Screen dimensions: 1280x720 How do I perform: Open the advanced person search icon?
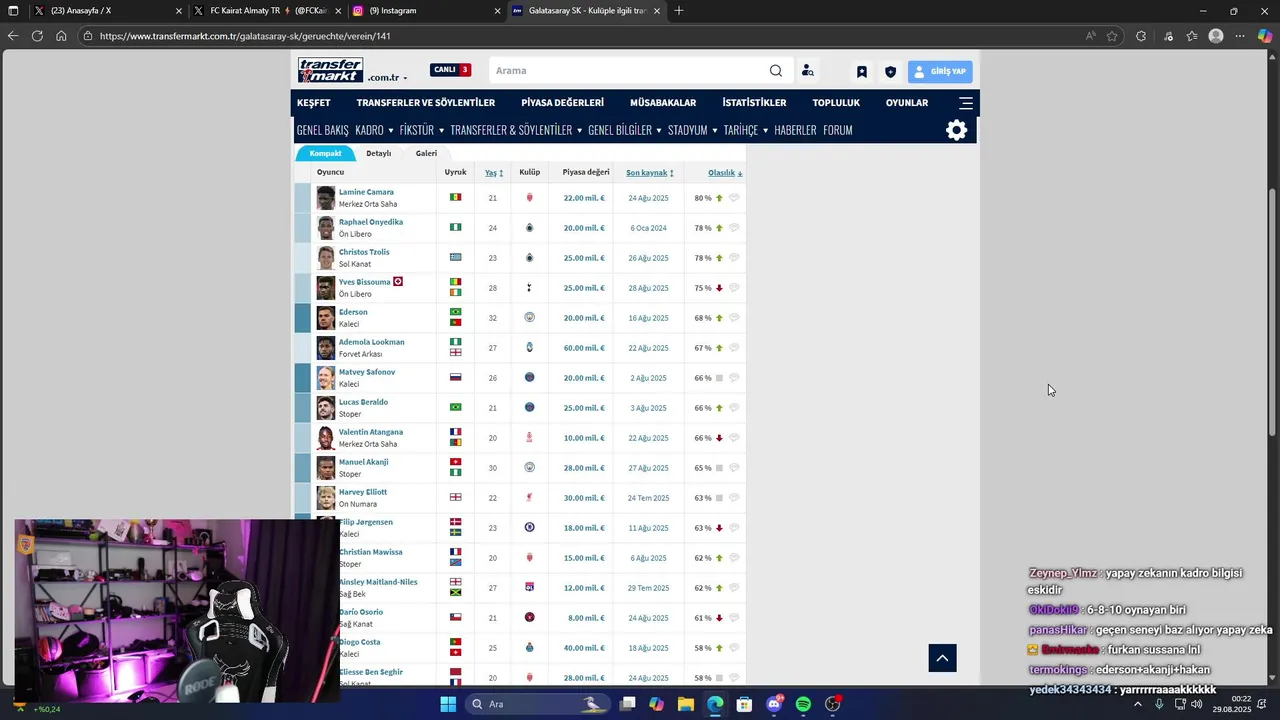(x=807, y=71)
